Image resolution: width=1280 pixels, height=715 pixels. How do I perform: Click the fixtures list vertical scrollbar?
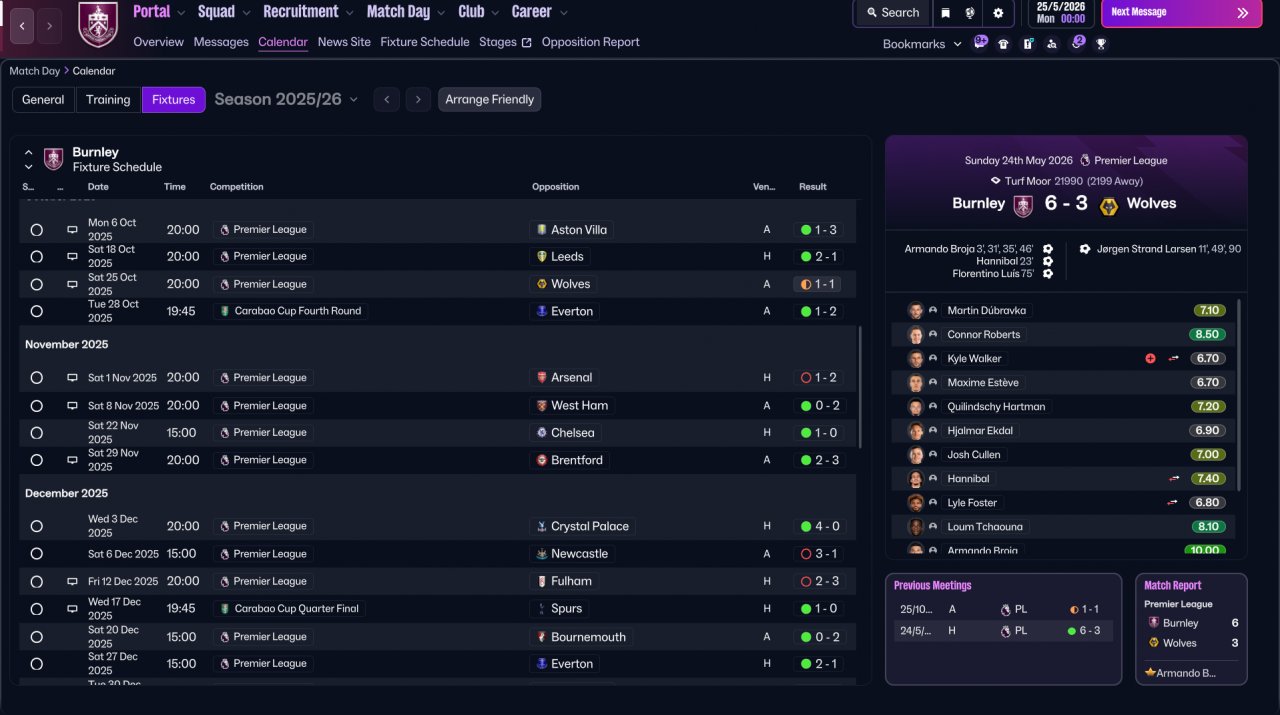[x=860, y=387]
